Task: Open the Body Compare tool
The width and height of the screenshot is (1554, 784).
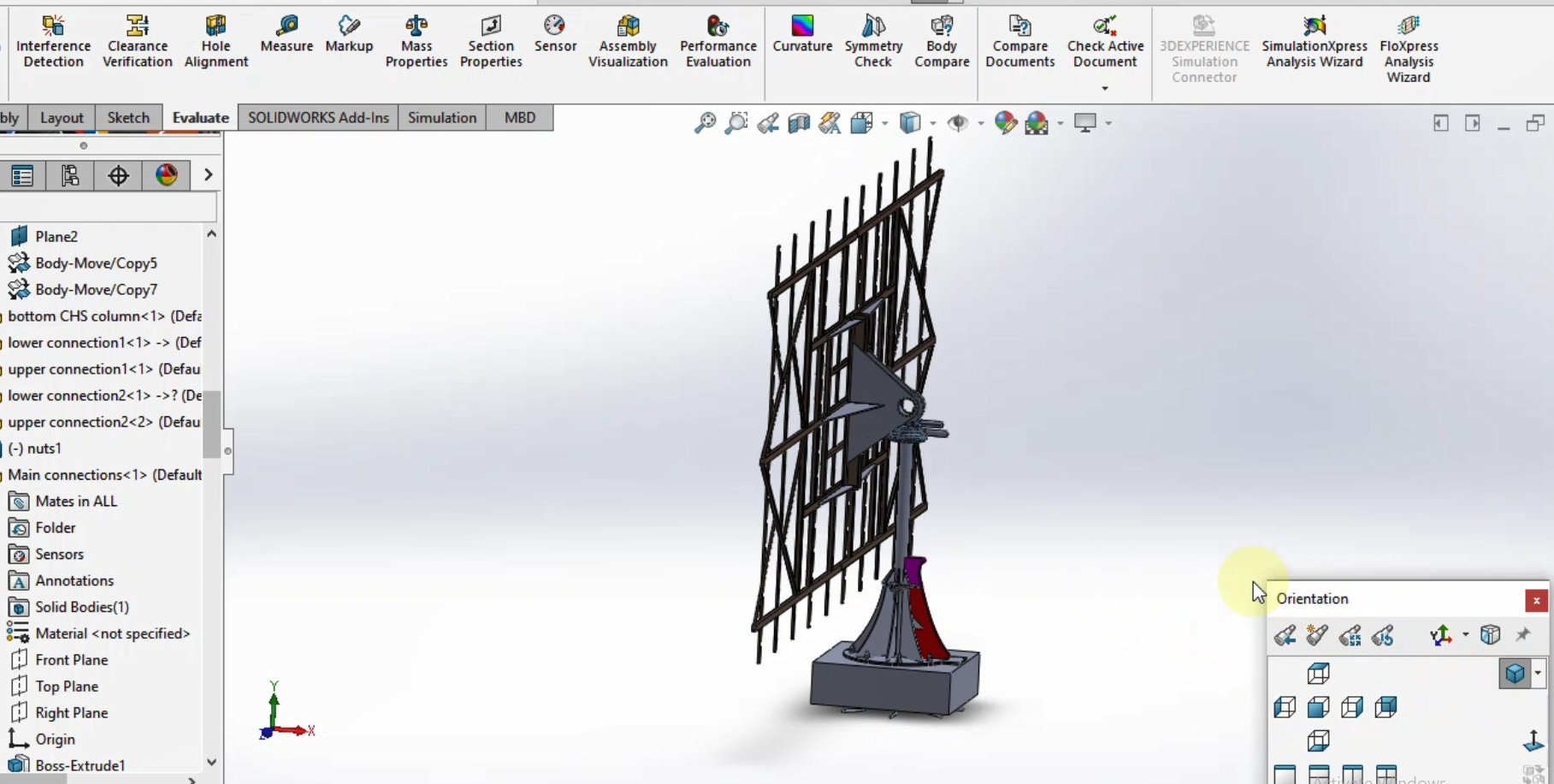Action: pyautogui.click(x=942, y=41)
